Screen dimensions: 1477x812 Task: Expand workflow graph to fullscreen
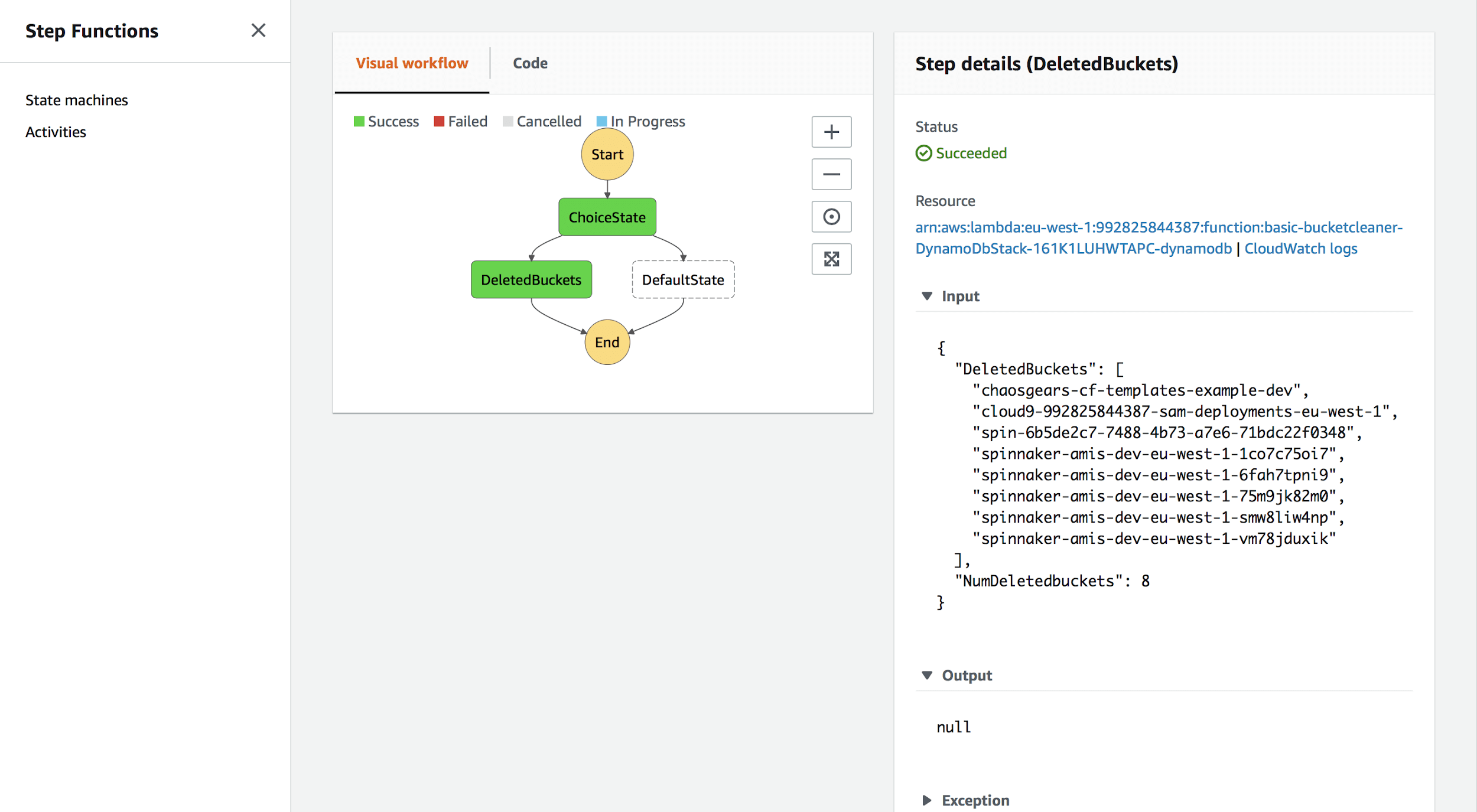point(831,259)
